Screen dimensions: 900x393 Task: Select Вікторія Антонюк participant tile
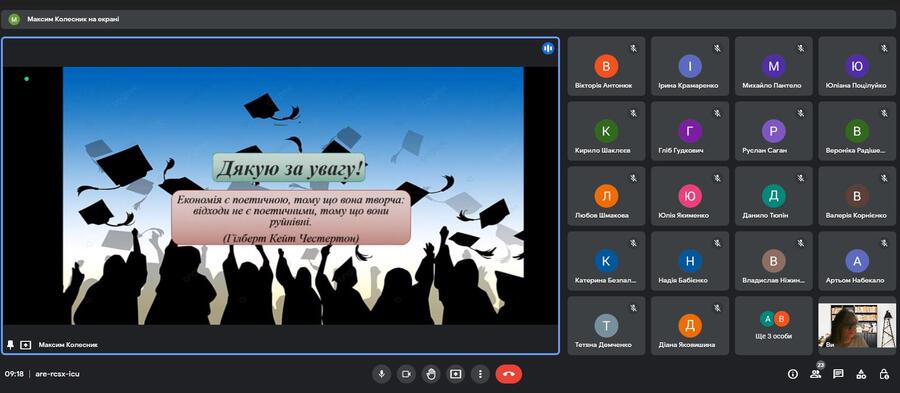606,67
